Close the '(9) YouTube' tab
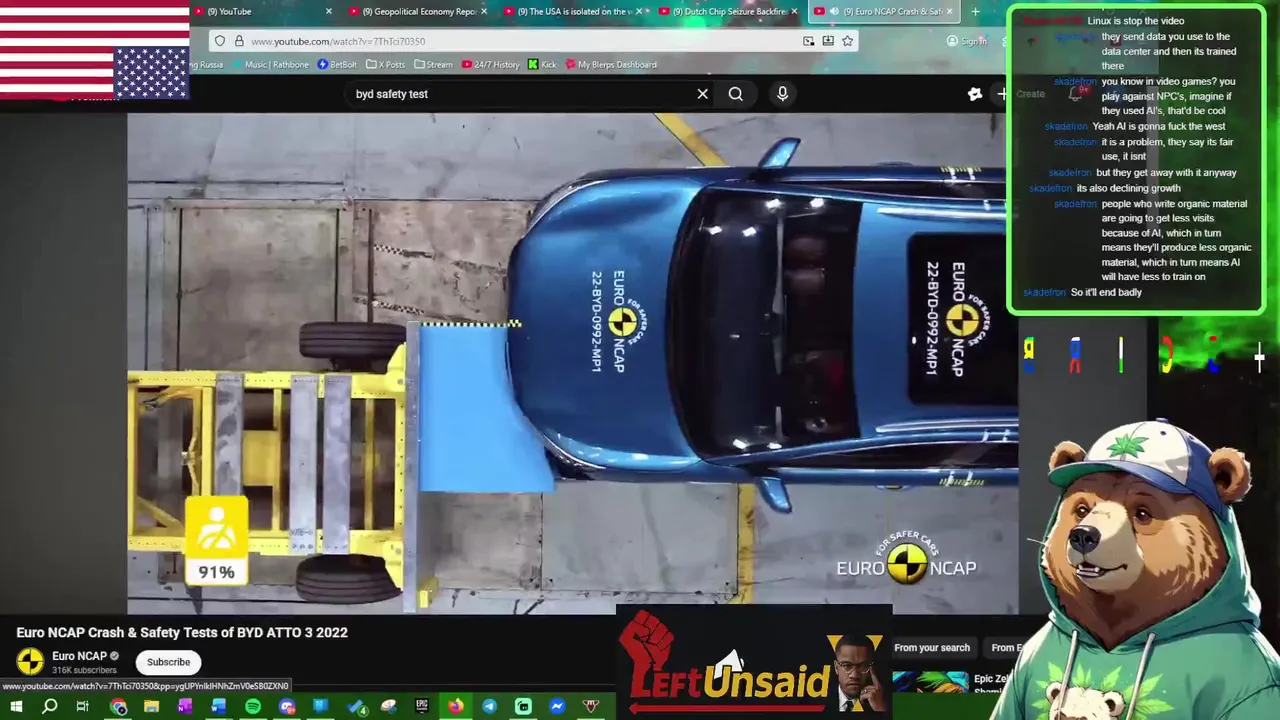Image resolution: width=1280 pixels, height=720 pixels. (x=329, y=11)
